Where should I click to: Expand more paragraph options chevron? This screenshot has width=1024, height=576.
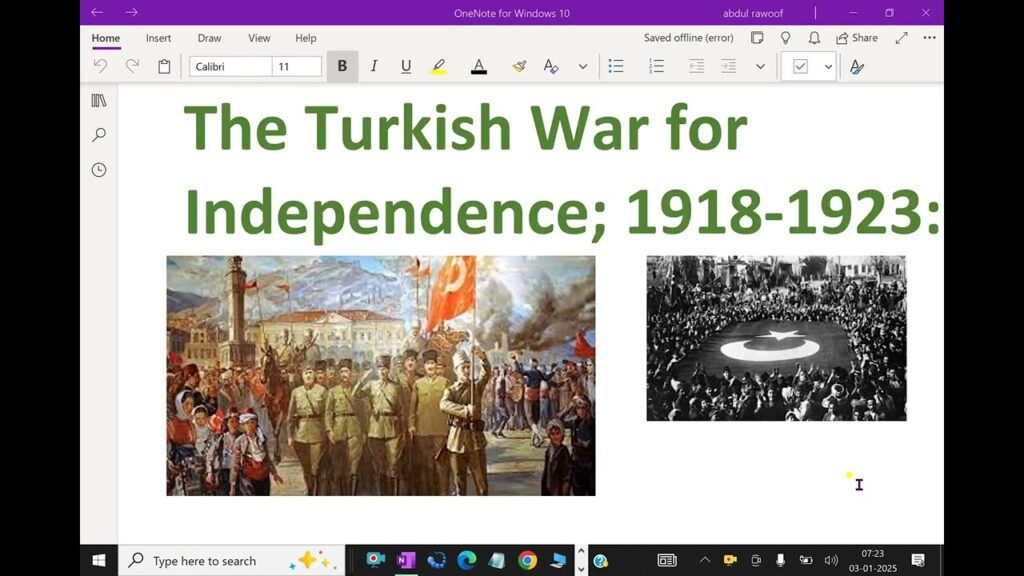point(760,66)
